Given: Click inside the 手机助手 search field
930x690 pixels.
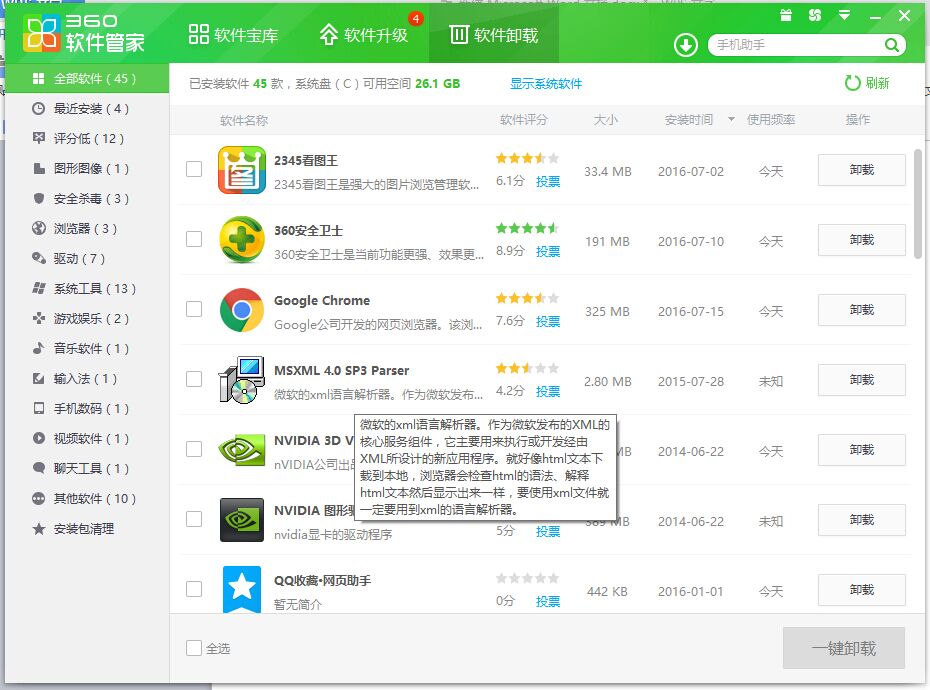Looking at the screenshot, I should tap(790, 45).
